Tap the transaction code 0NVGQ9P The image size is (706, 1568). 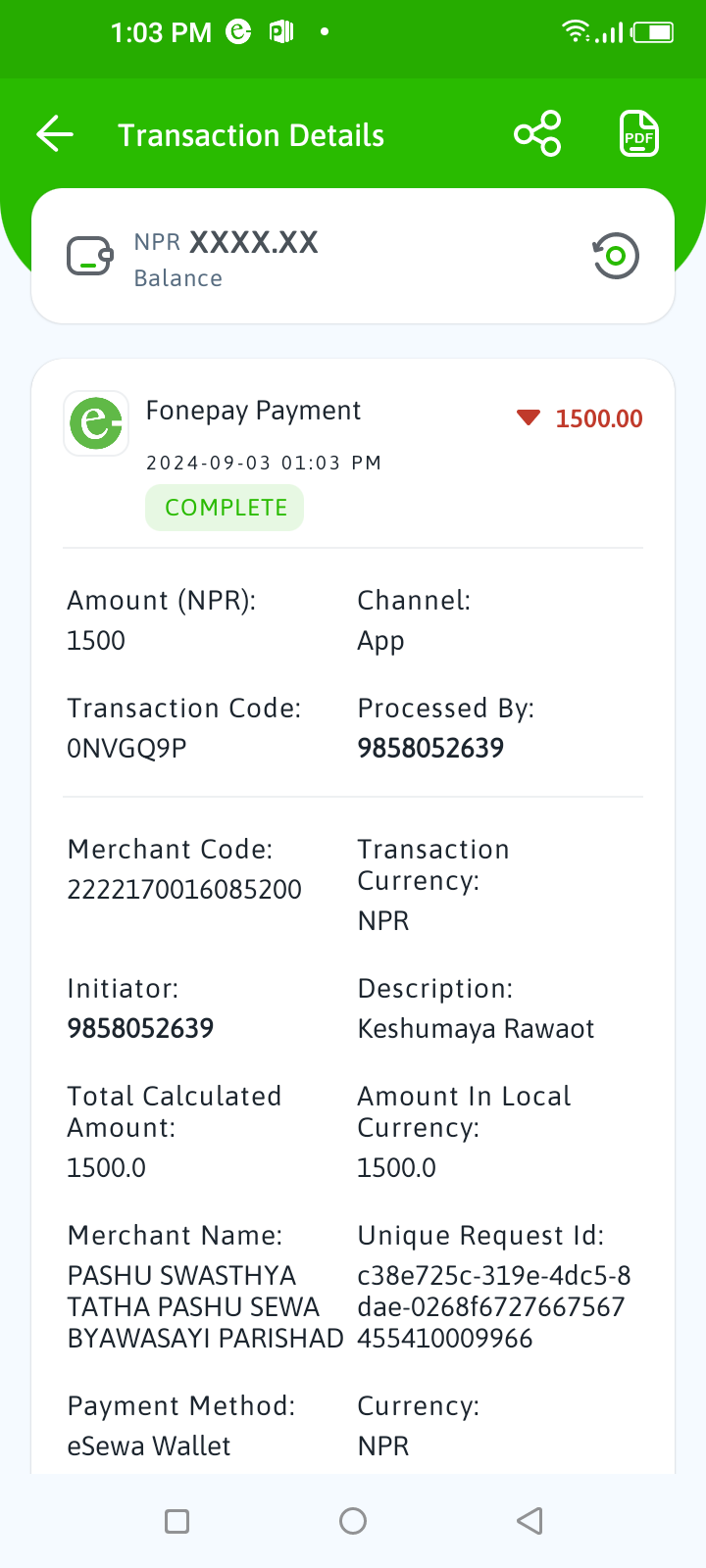[x=126, y=749]
